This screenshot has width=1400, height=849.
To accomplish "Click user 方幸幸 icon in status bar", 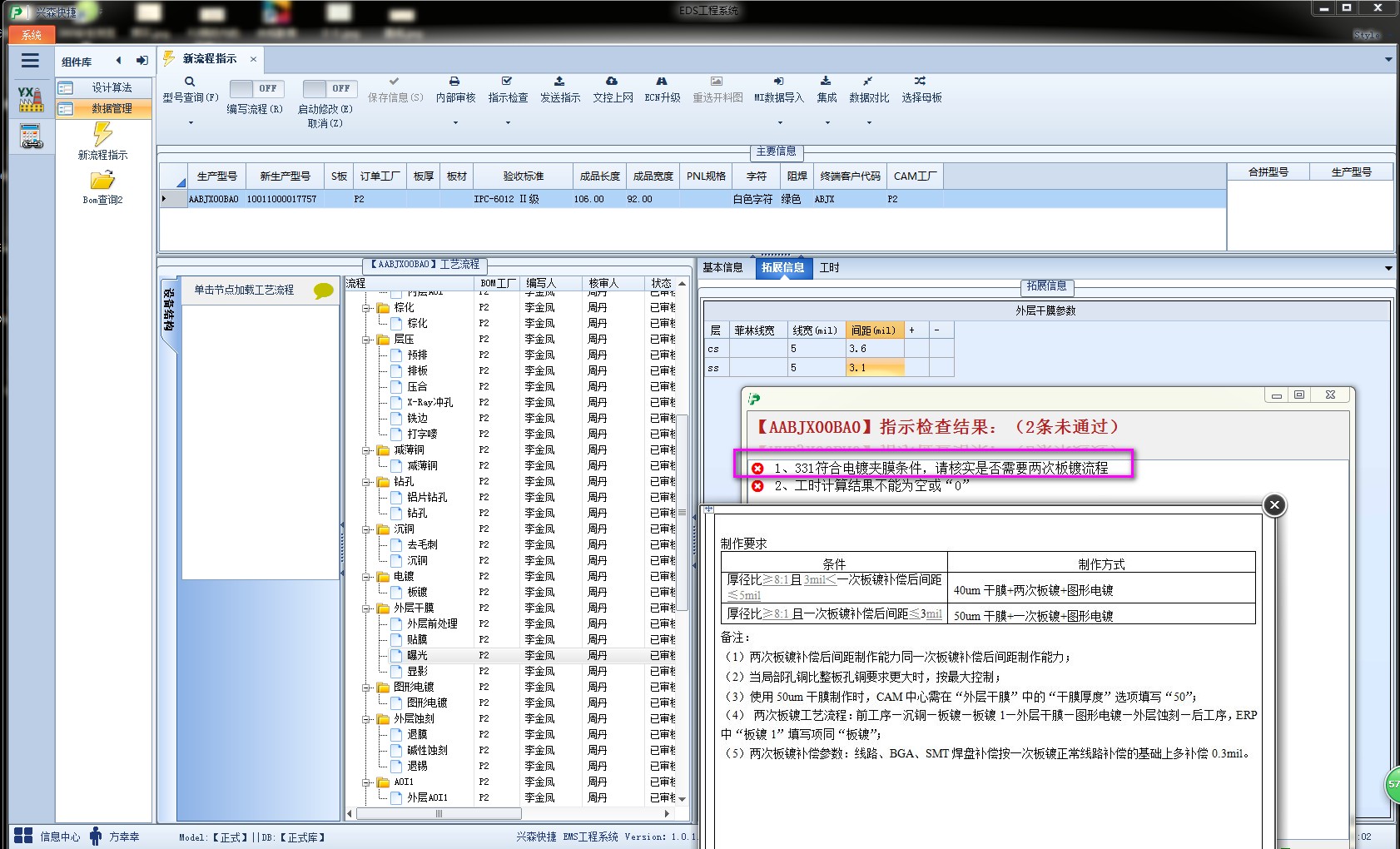I will coord(96,836).
